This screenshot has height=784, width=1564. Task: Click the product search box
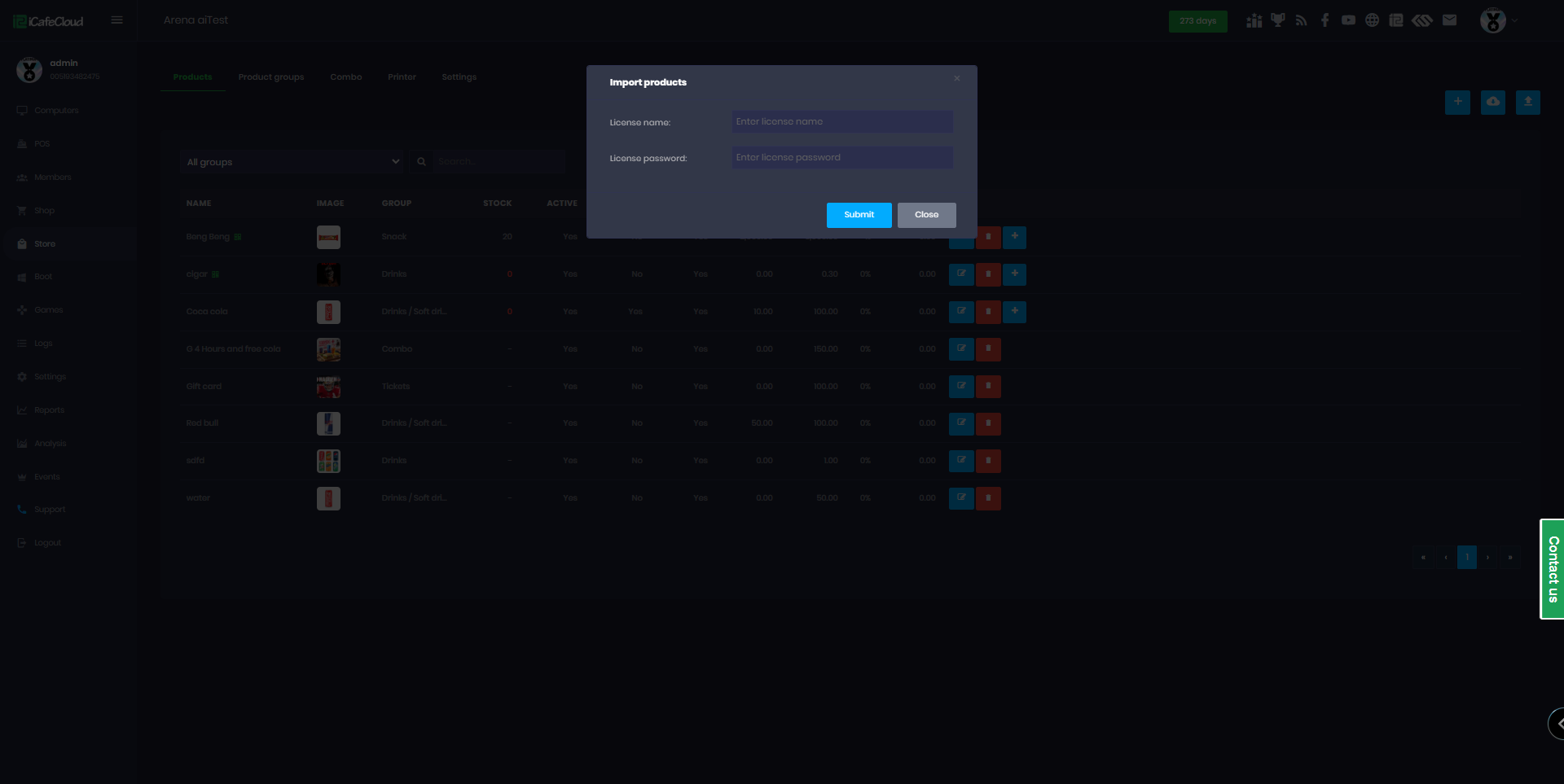tap(499, 162)
